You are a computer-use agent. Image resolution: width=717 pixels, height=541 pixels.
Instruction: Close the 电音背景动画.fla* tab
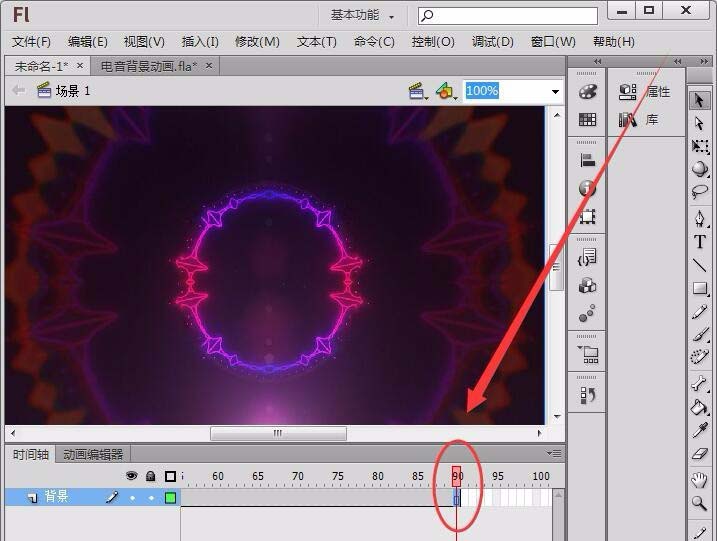point(209,66)
